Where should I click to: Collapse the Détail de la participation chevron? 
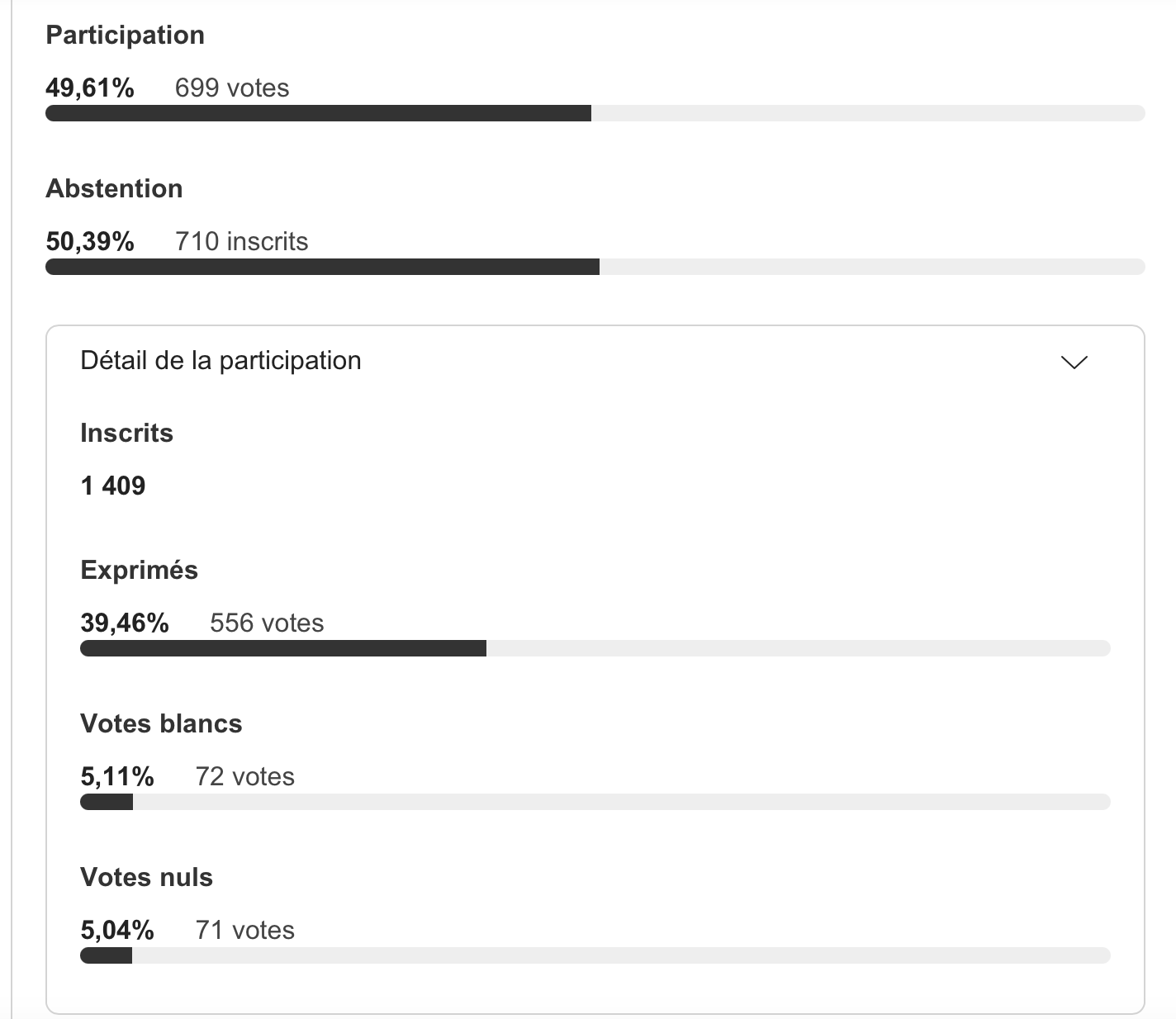[1074, 362]
